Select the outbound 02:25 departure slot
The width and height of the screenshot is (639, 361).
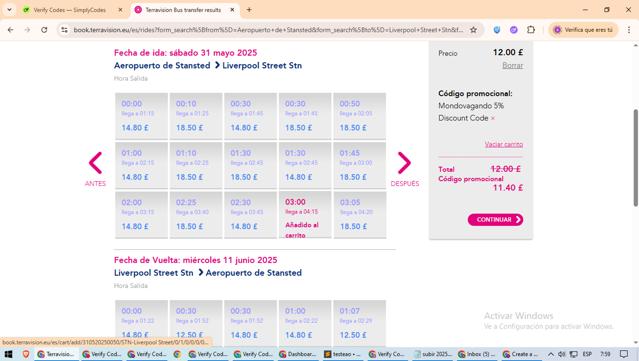click(196, 215)
